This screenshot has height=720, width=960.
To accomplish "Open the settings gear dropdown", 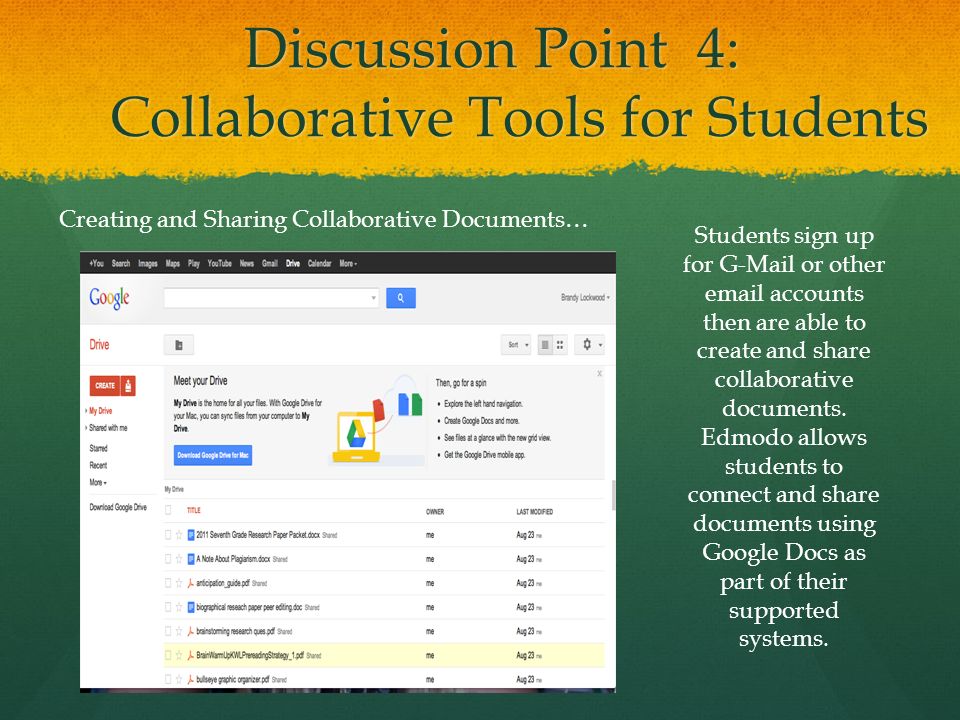I will 589,345.
